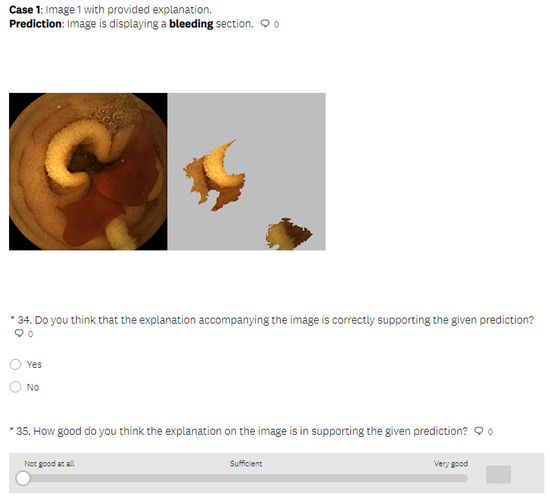Select the Yes radio button

click(15, 364)
